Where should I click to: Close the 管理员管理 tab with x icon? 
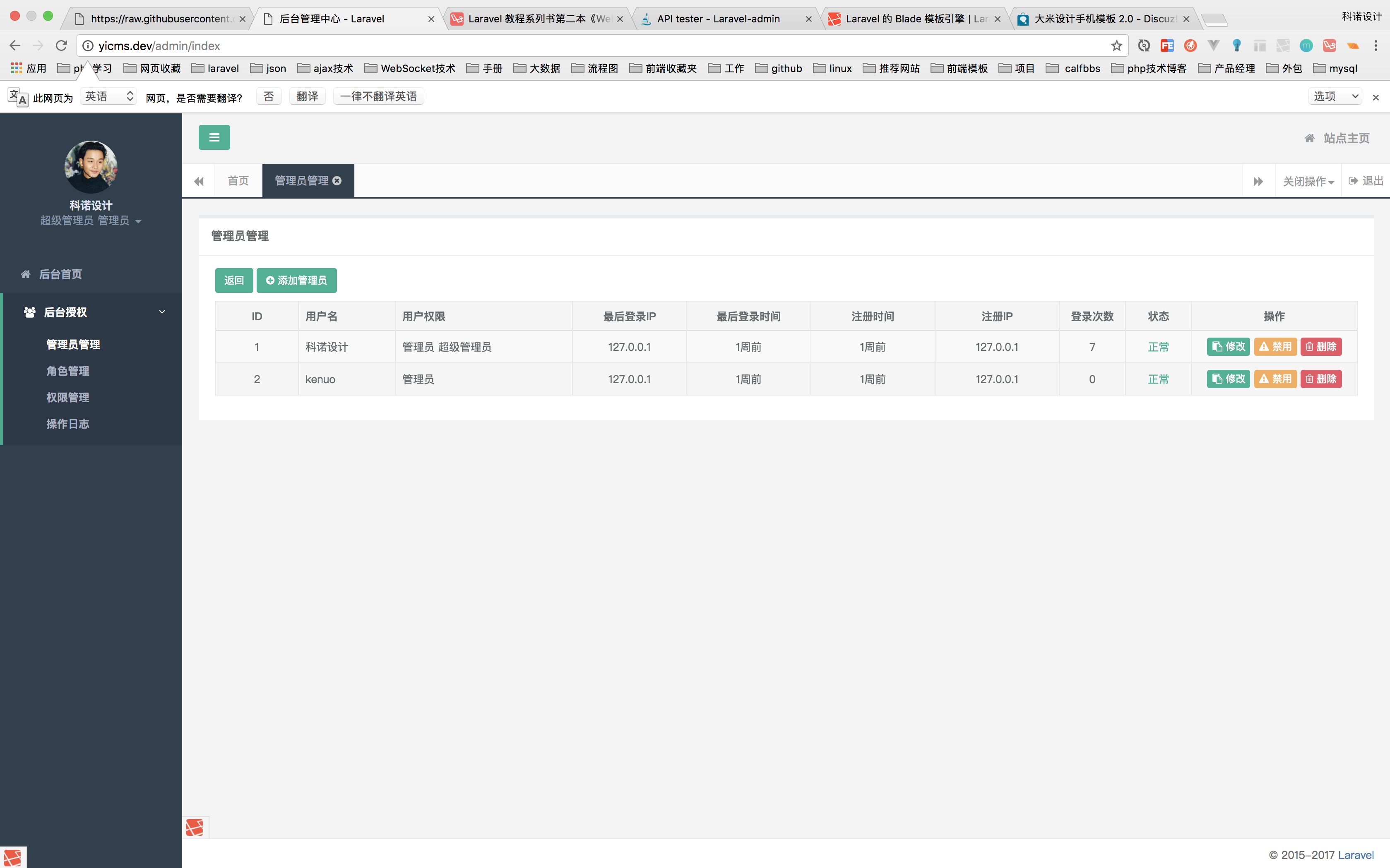[337, 181]
